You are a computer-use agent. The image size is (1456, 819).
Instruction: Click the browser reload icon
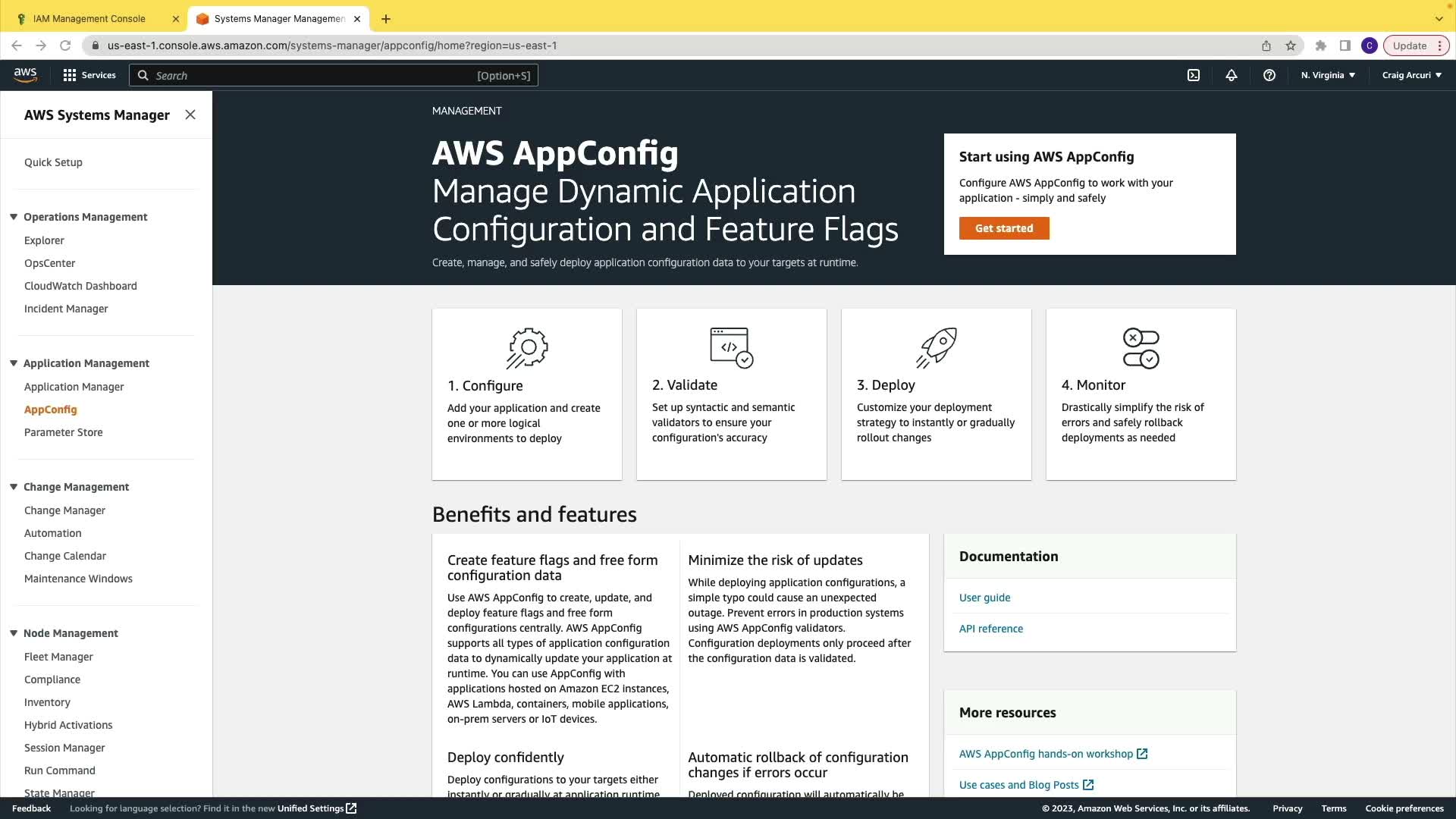click(x=65, y=45)
